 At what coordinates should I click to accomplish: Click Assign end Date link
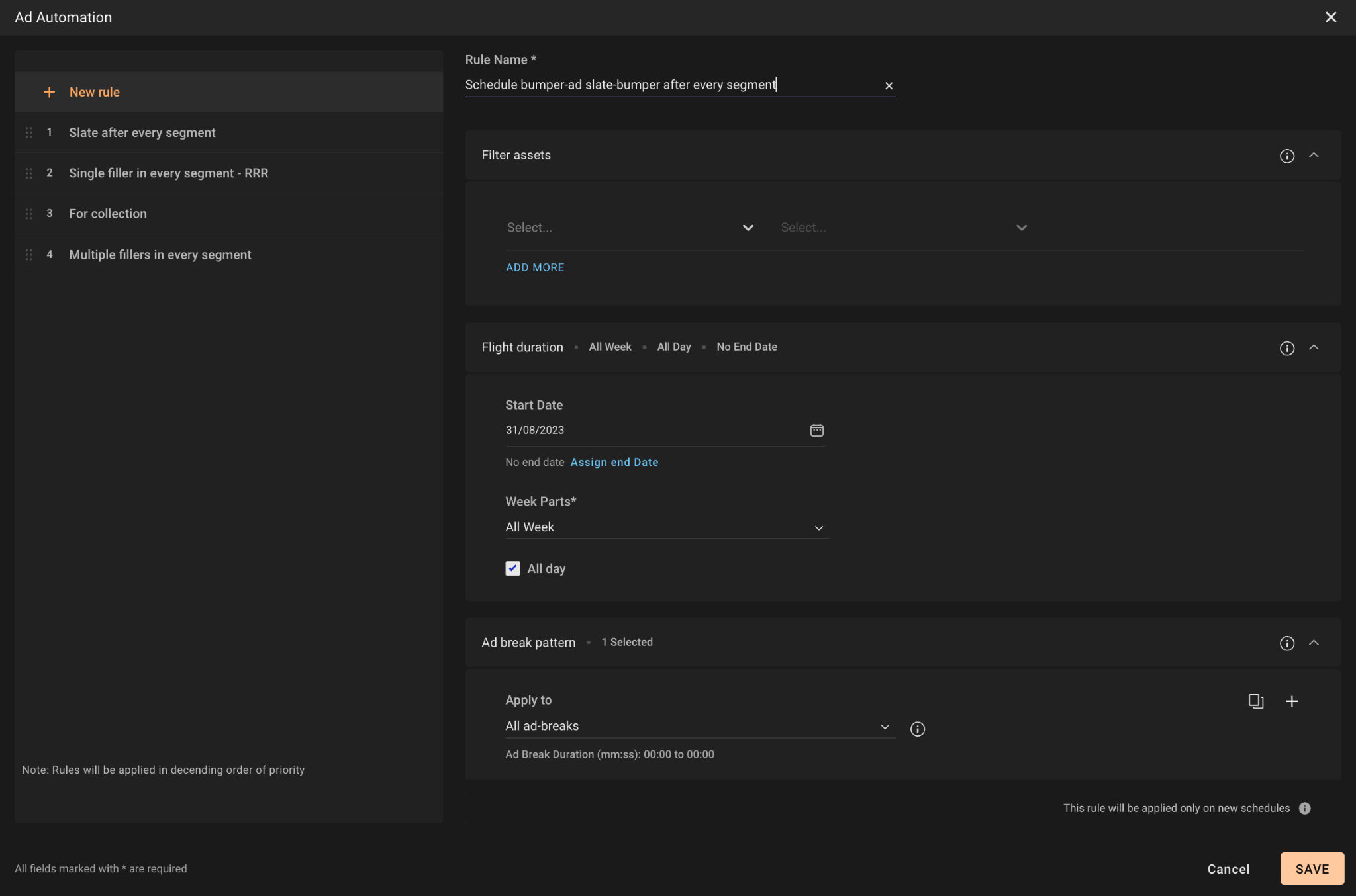click(x=614, y=462)
